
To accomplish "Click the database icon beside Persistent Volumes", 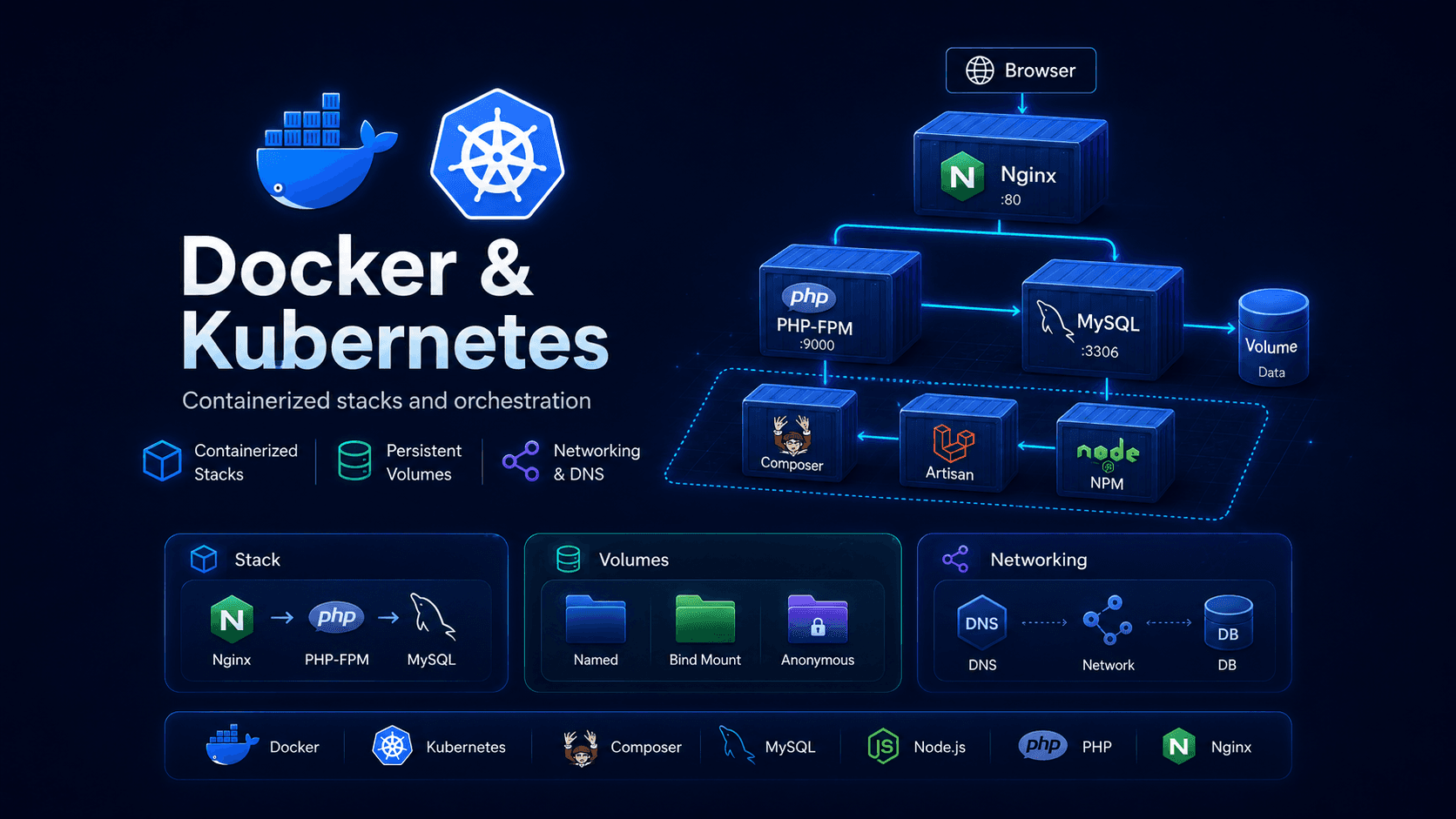I will (354, 460).
